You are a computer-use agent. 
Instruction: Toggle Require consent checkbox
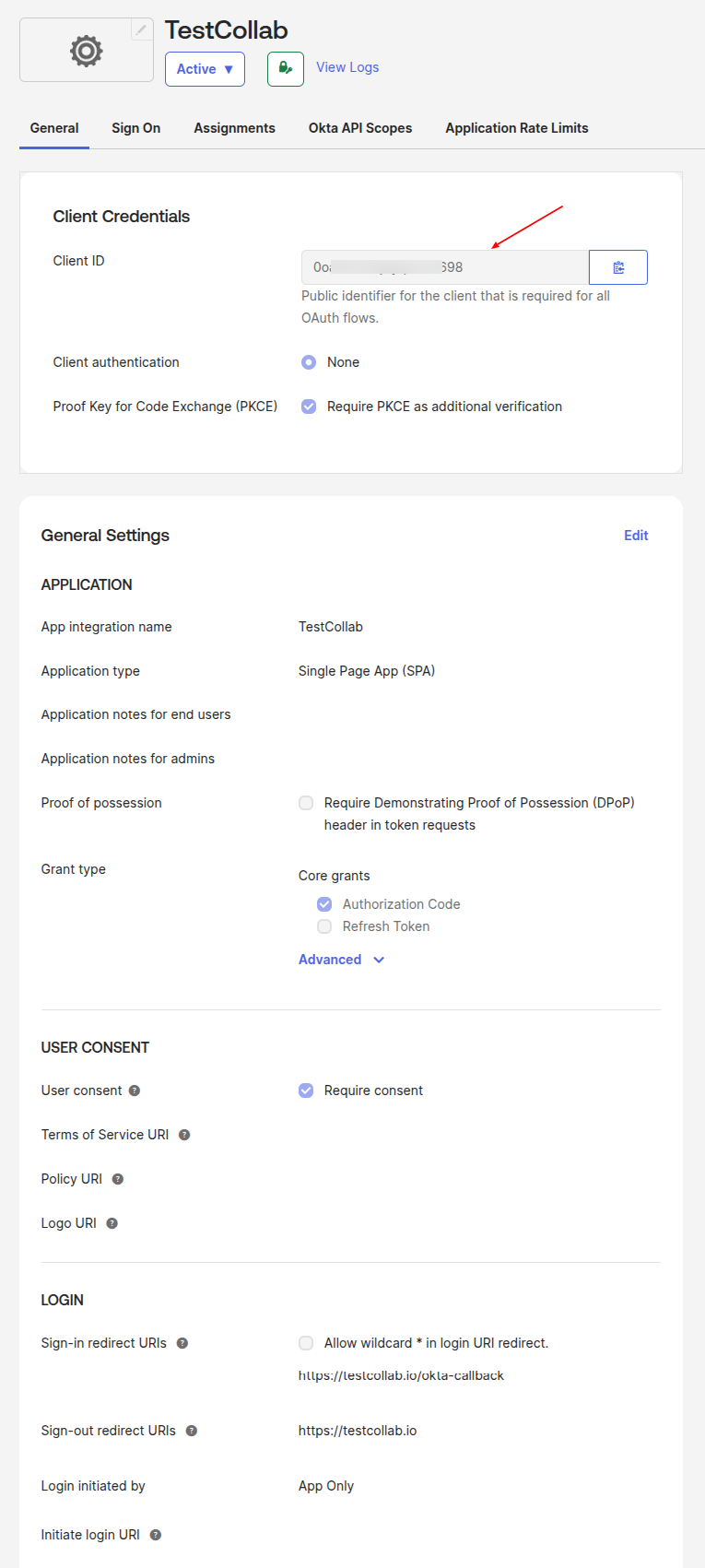point(306,1091)
